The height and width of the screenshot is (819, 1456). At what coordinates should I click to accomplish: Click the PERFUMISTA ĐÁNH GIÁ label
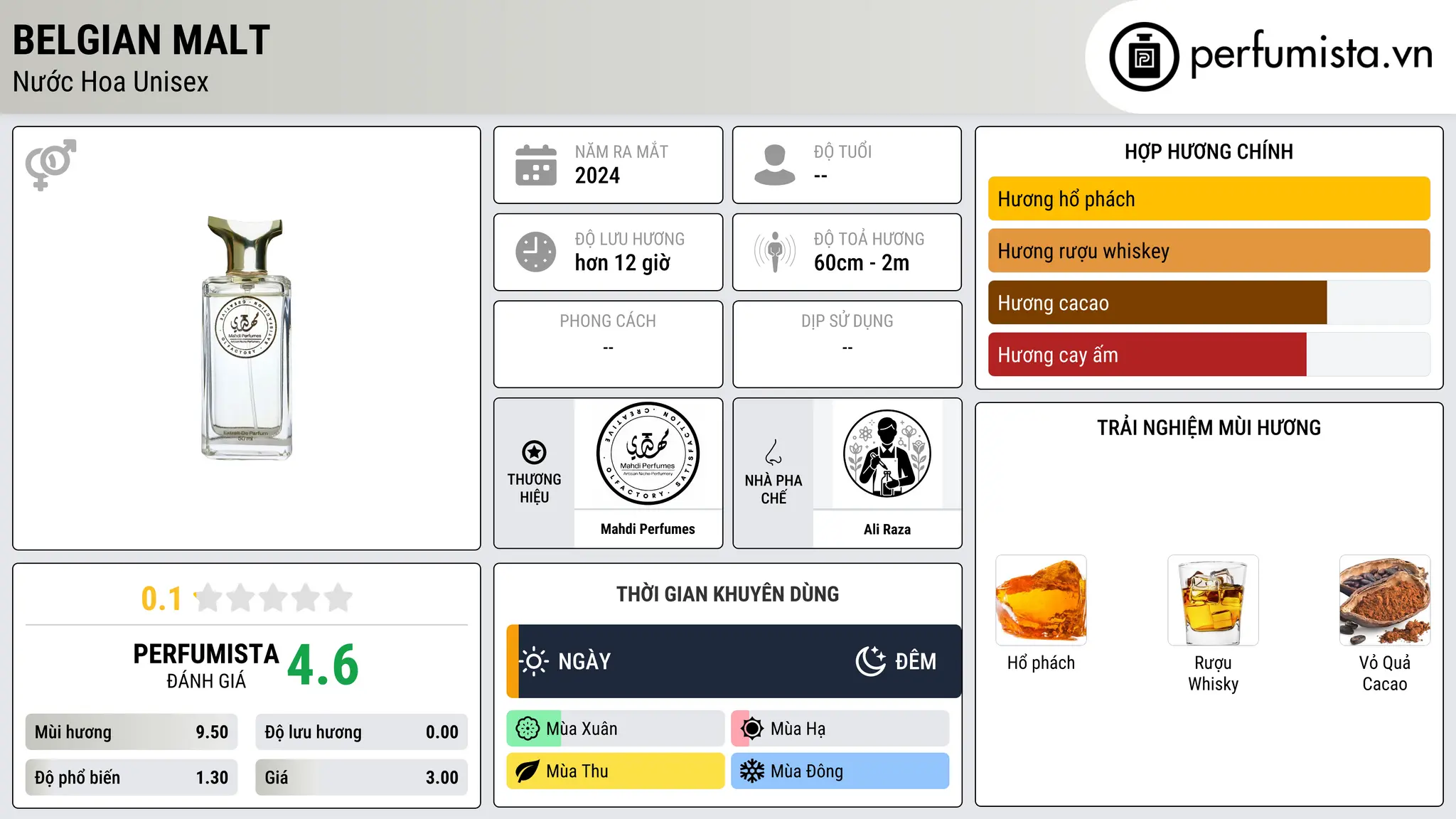point(206,665)
